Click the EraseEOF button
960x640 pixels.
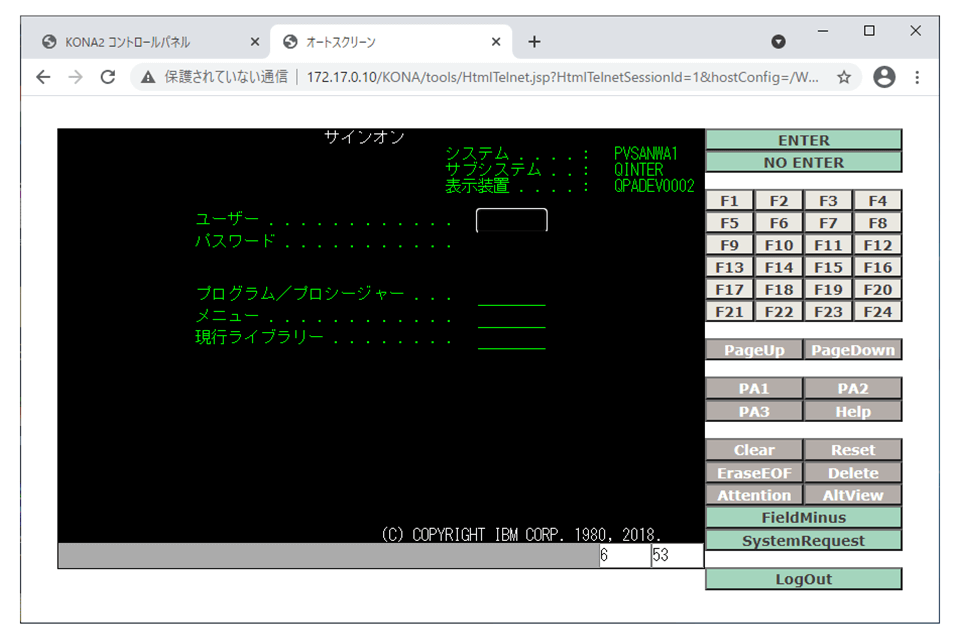pyautogui.click(x=754, y=473)
